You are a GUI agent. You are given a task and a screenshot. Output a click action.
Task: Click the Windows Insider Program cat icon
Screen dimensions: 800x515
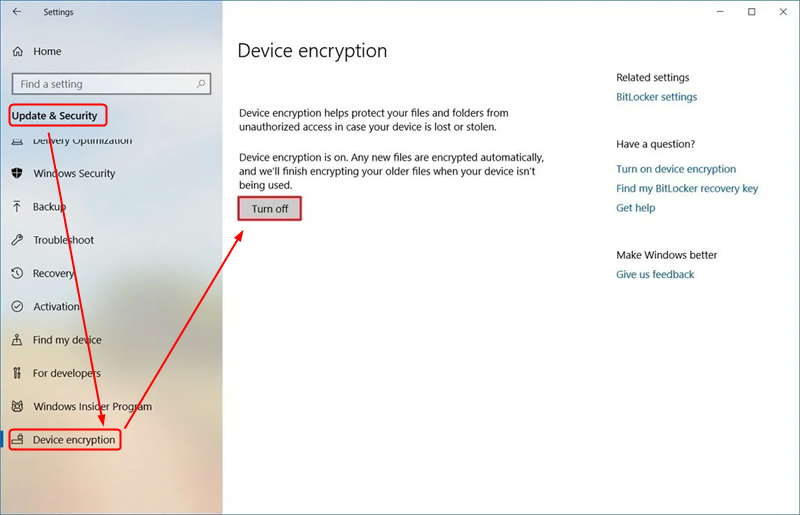(x=17, y=406)
